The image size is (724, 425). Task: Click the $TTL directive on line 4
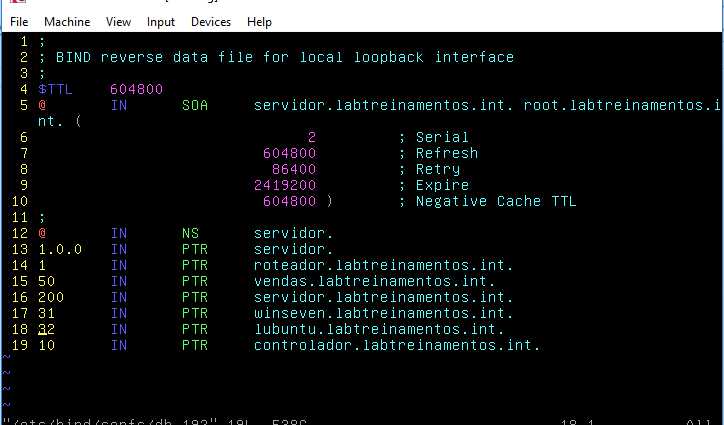(x=55, y=89)
